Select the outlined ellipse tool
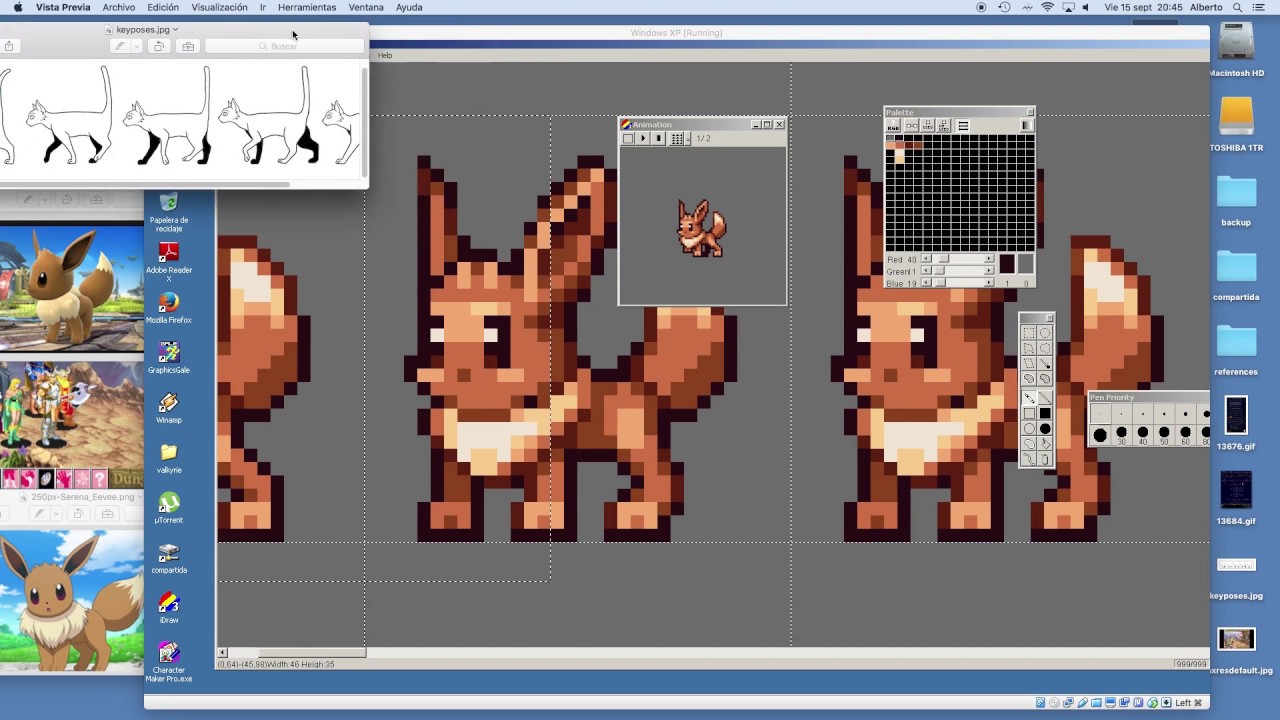This screenshot has height=720, width=1280. click(x=1029, y=428)
